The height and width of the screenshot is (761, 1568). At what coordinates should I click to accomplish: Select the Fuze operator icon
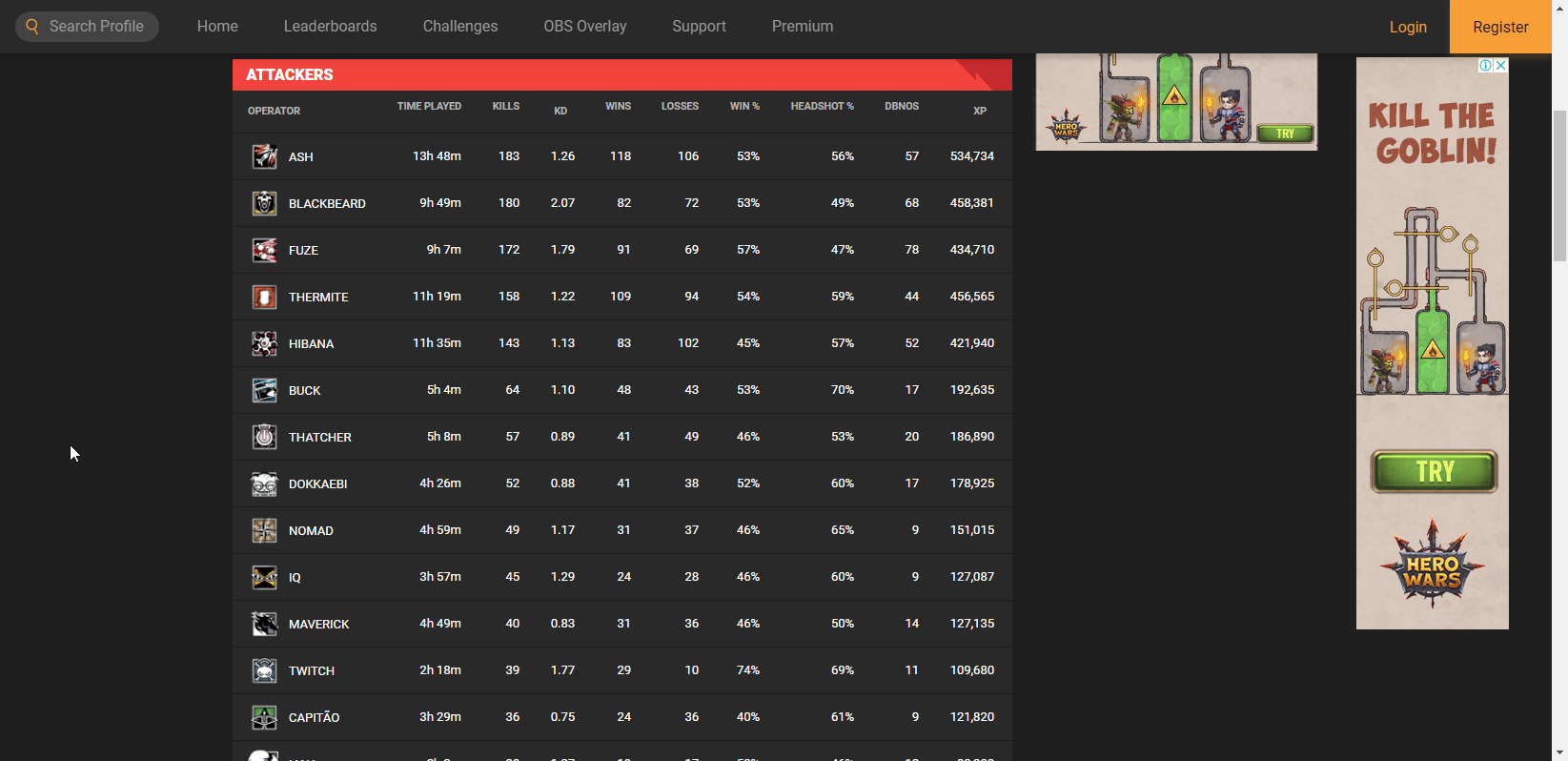(264, 250)
